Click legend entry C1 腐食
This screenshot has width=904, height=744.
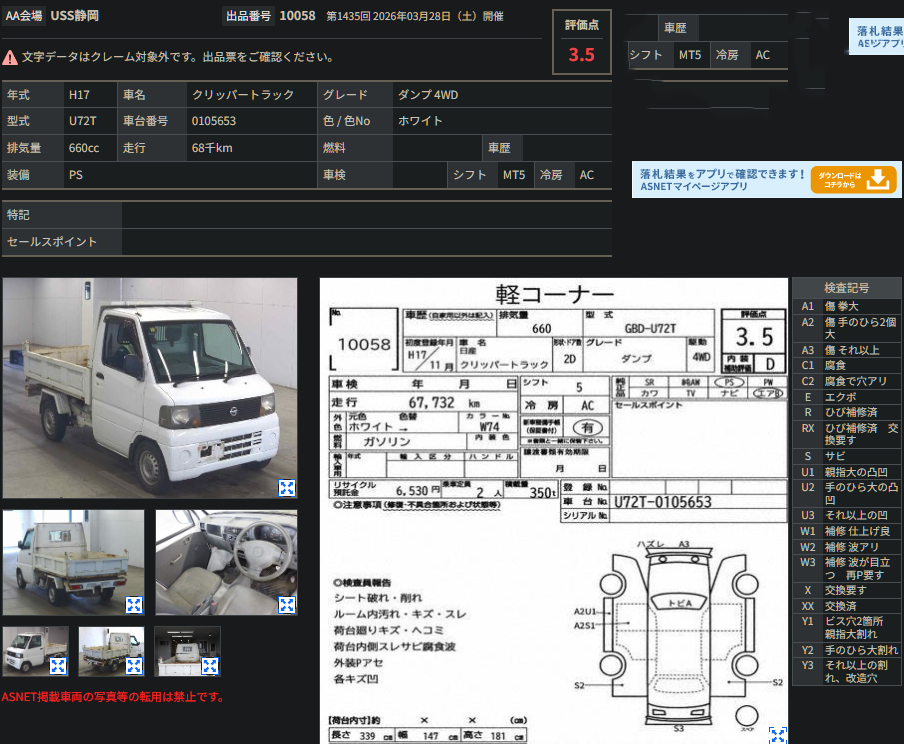click(x=846, y=365)
